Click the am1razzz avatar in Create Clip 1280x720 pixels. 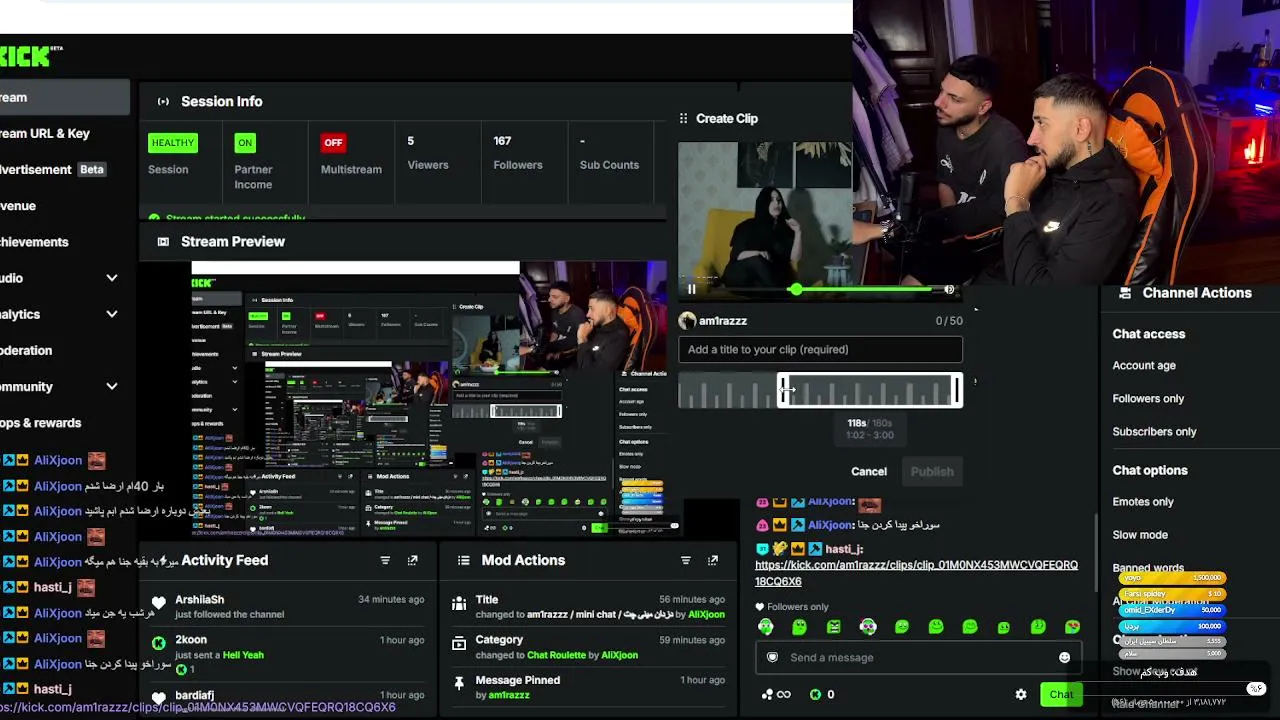[687, 321]
